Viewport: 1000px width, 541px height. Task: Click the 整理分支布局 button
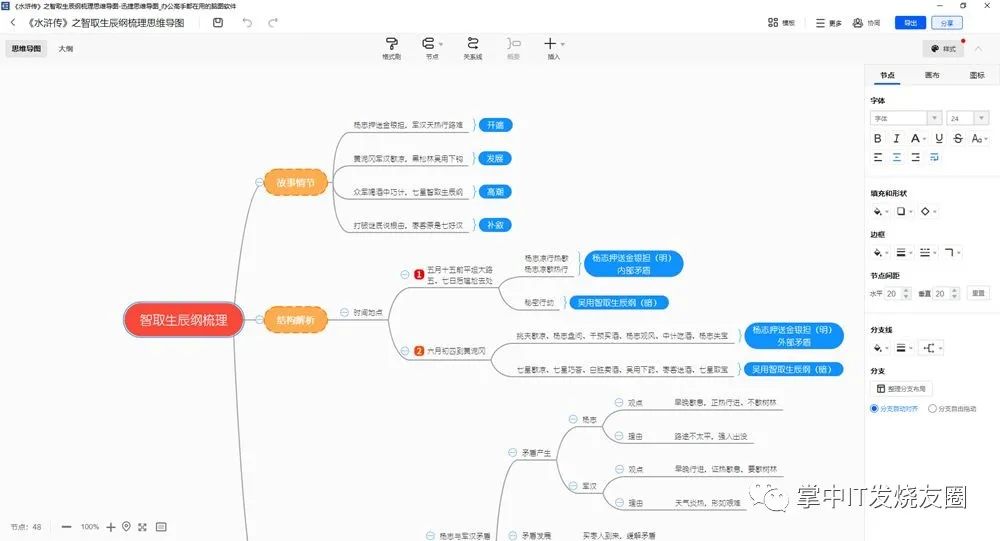(x=901, y=389)
